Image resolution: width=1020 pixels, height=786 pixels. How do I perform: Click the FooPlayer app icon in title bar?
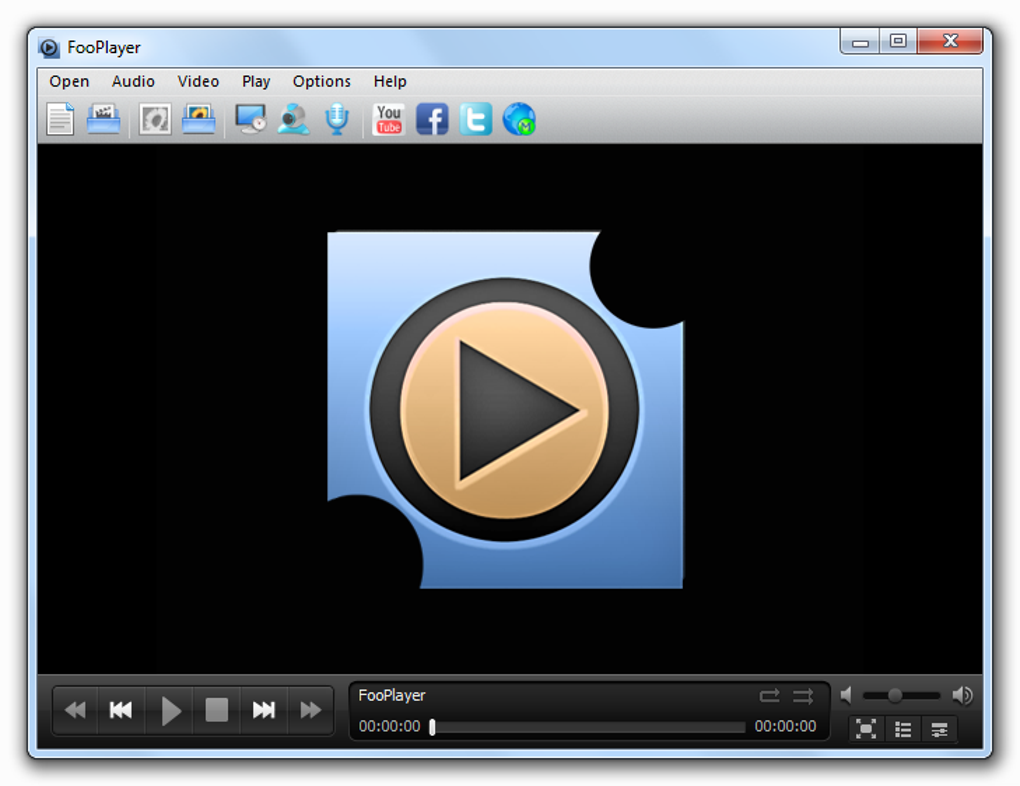point(49,47)
